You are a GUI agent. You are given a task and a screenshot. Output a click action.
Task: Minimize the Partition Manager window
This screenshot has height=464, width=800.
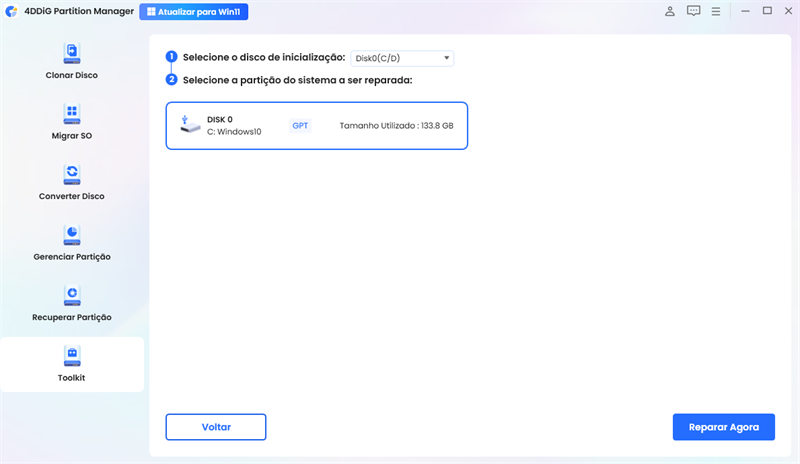coord(745,11)
